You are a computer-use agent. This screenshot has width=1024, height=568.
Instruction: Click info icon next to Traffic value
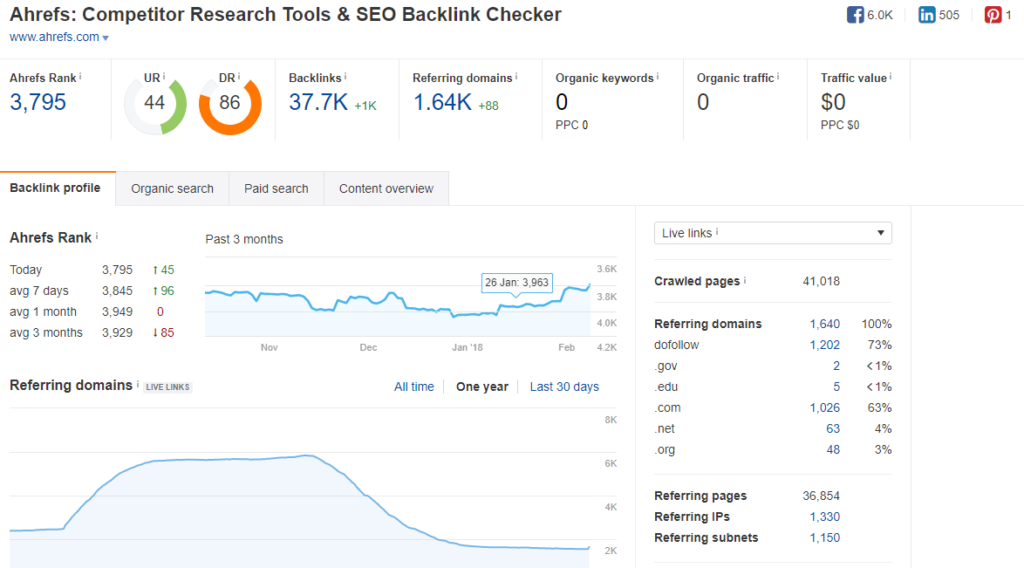click(891, 76)
